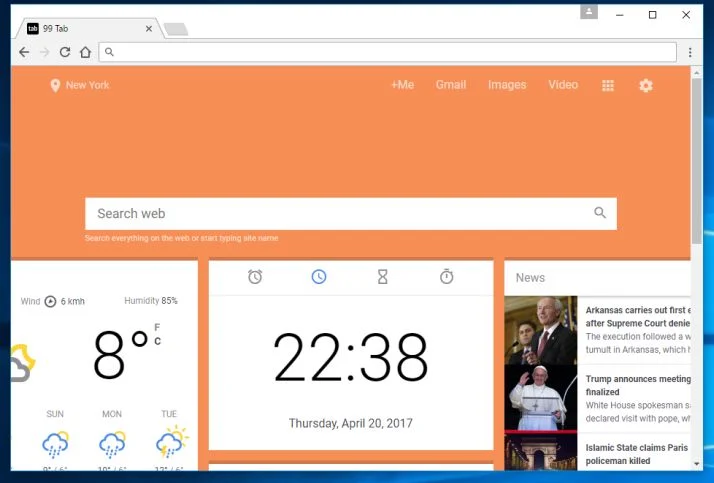Click the SUN forecast rain icon
The image size is (714, 483).
(56, 445)
